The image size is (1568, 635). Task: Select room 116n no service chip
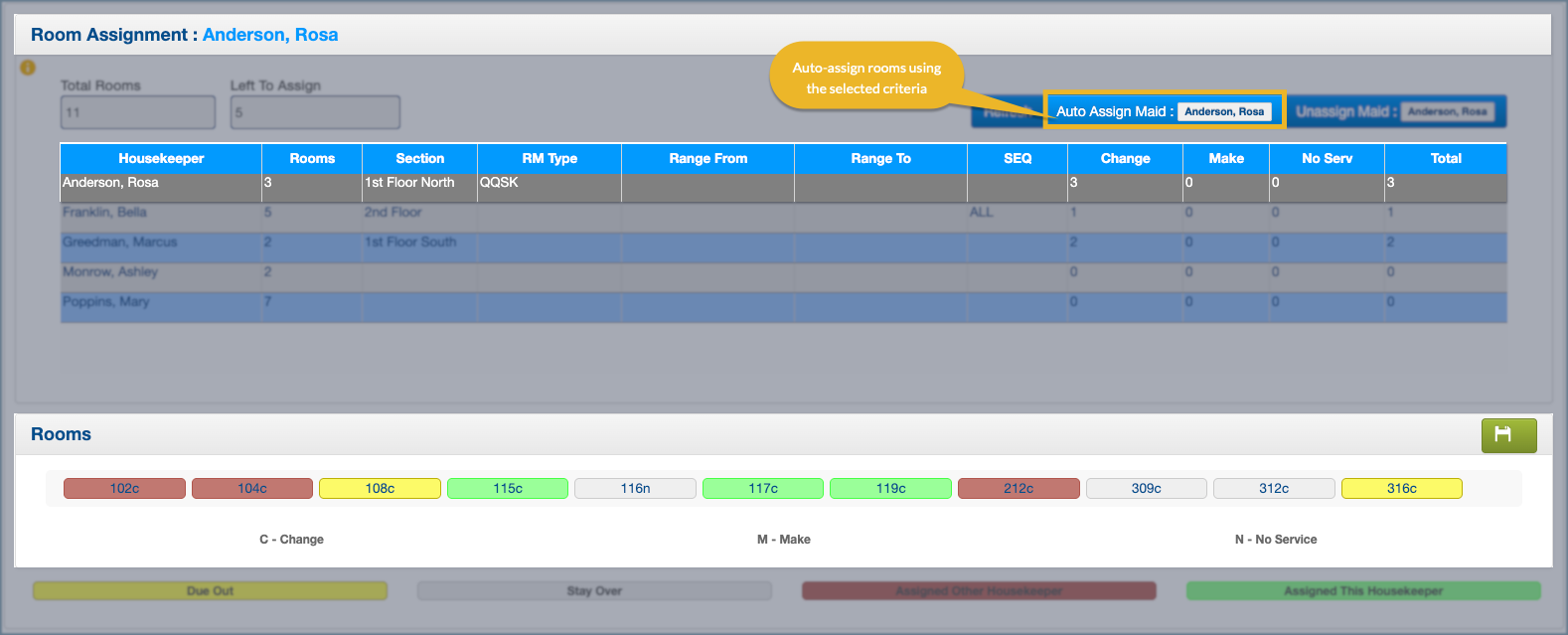coord(635,489)
